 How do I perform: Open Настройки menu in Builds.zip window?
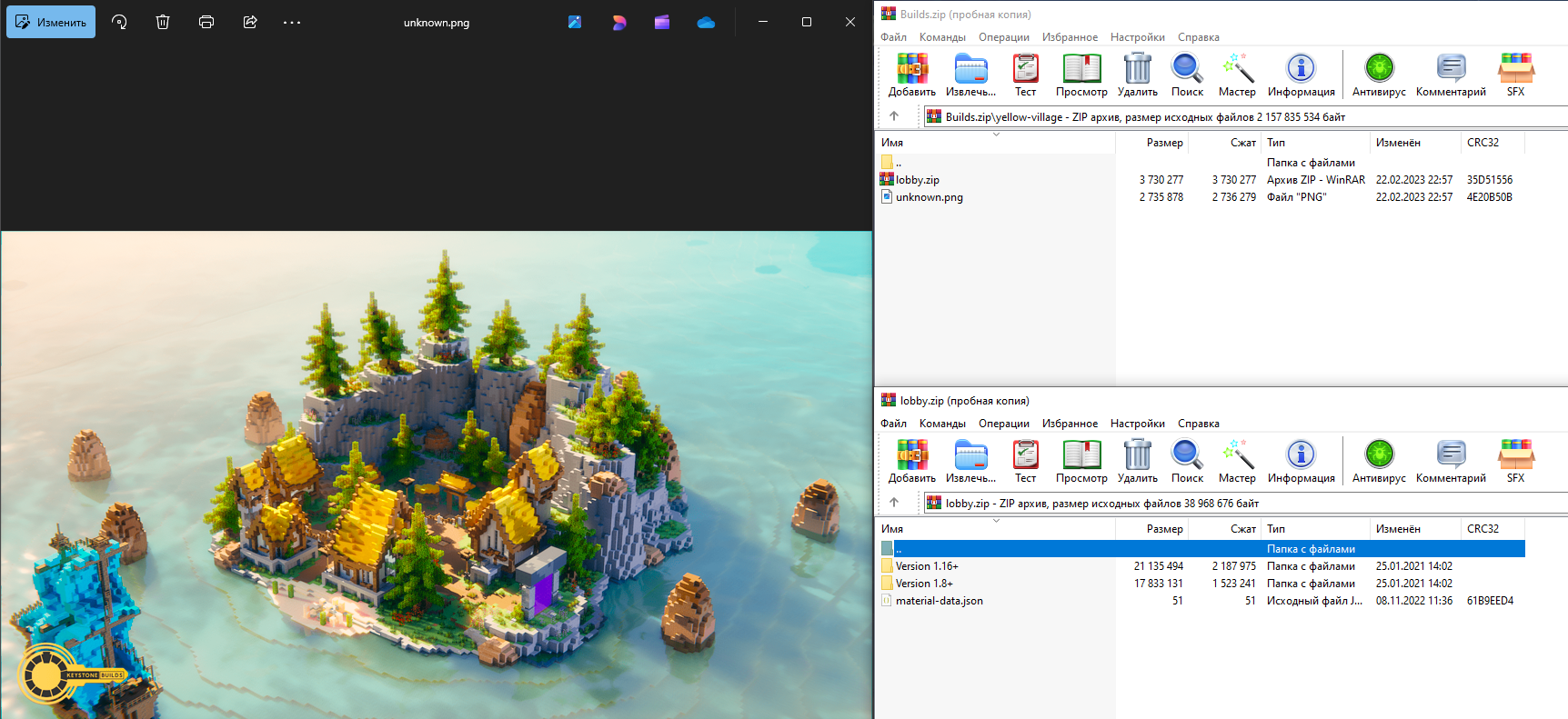(x=1137, y=37)
